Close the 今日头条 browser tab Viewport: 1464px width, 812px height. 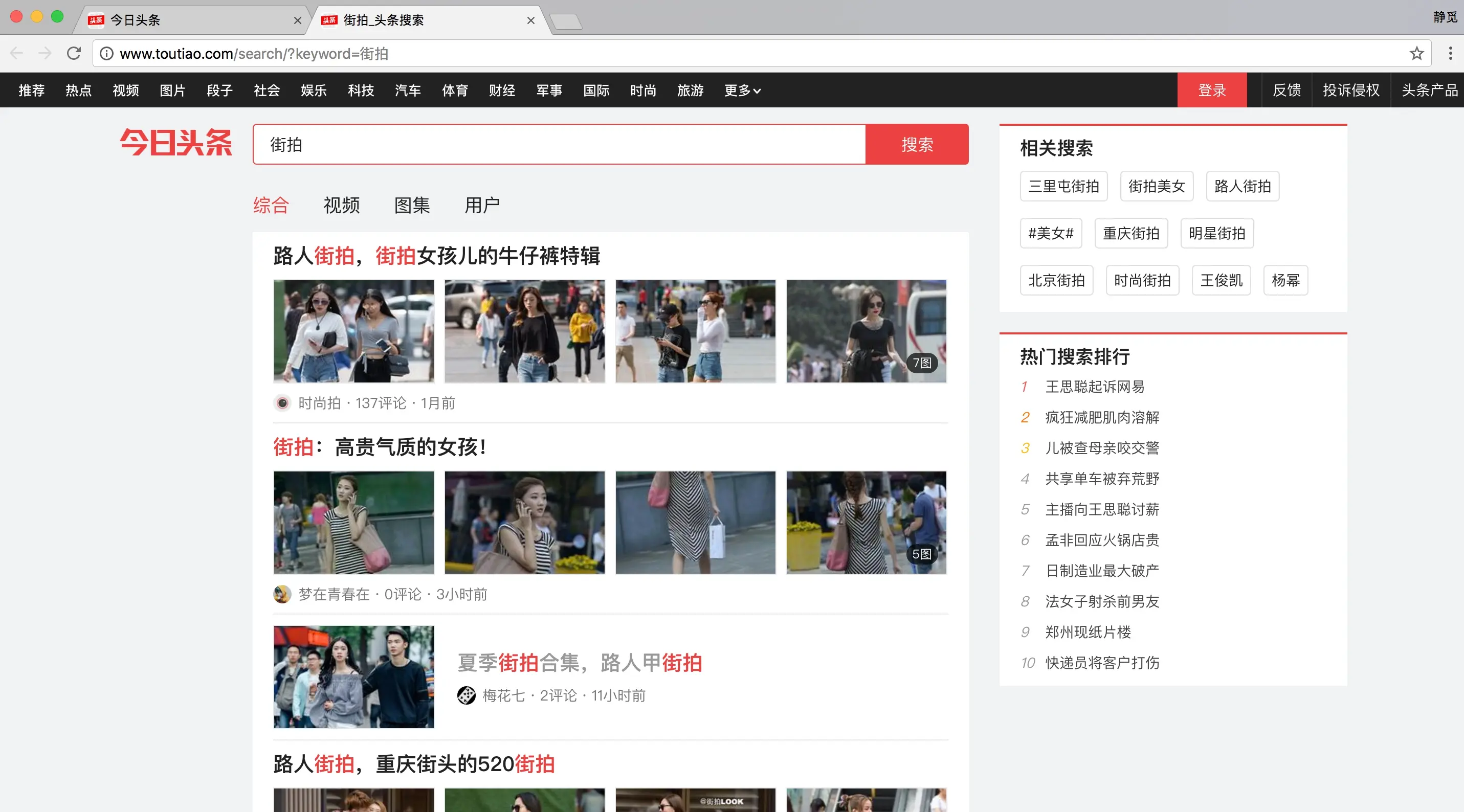297,20
